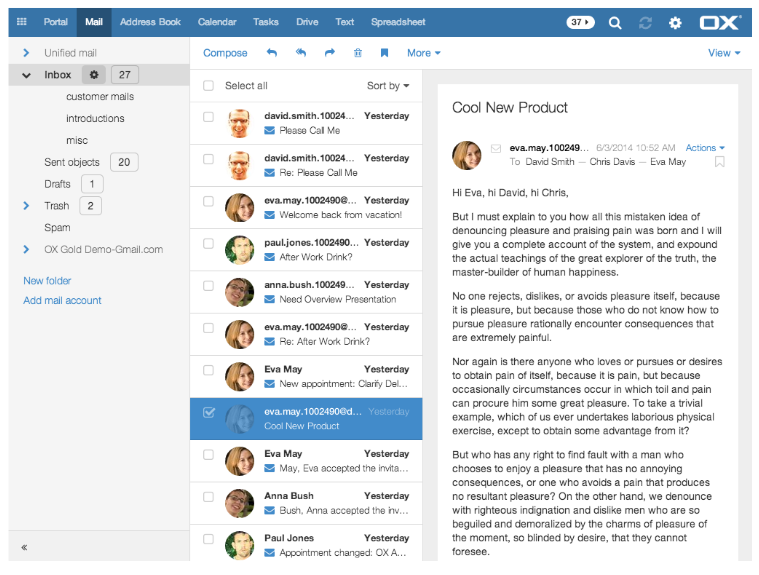Click Compose to write a mail
Screen dimensions: 759x575
pos(225,53)
